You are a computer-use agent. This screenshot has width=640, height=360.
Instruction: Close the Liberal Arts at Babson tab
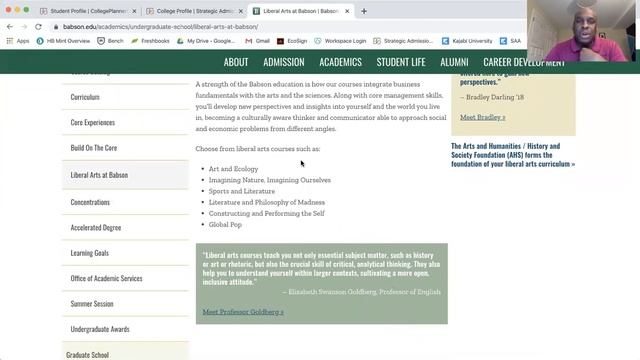[347, 11]
